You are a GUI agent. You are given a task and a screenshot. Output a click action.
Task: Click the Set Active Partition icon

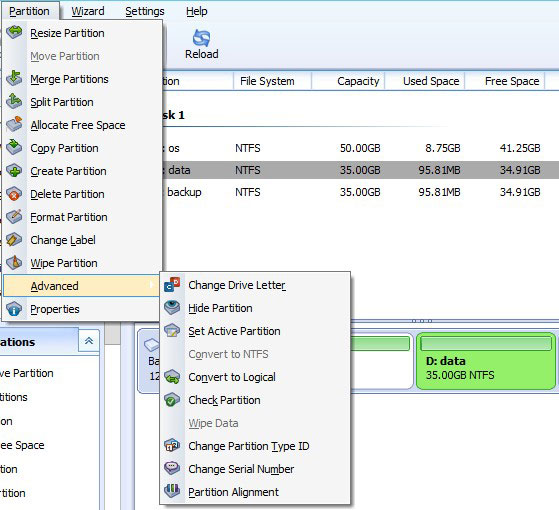172,331
